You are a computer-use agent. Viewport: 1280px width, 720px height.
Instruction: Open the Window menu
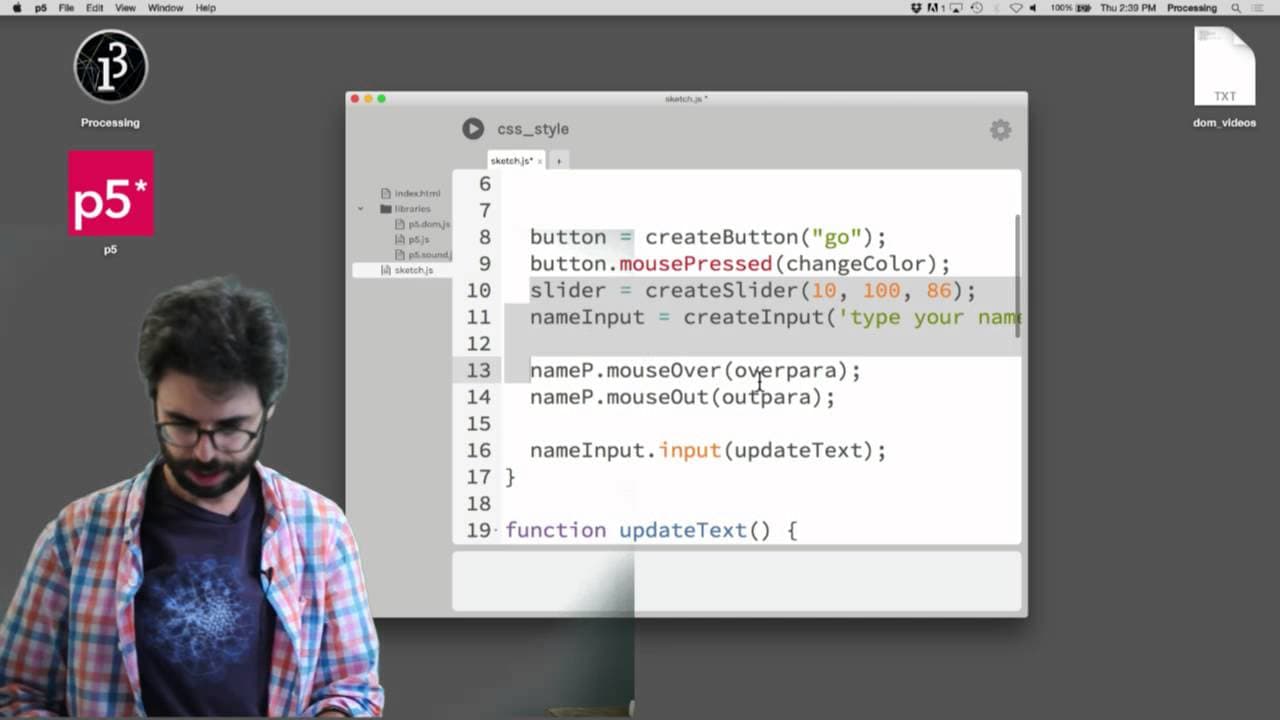click(x=165, y=8)
